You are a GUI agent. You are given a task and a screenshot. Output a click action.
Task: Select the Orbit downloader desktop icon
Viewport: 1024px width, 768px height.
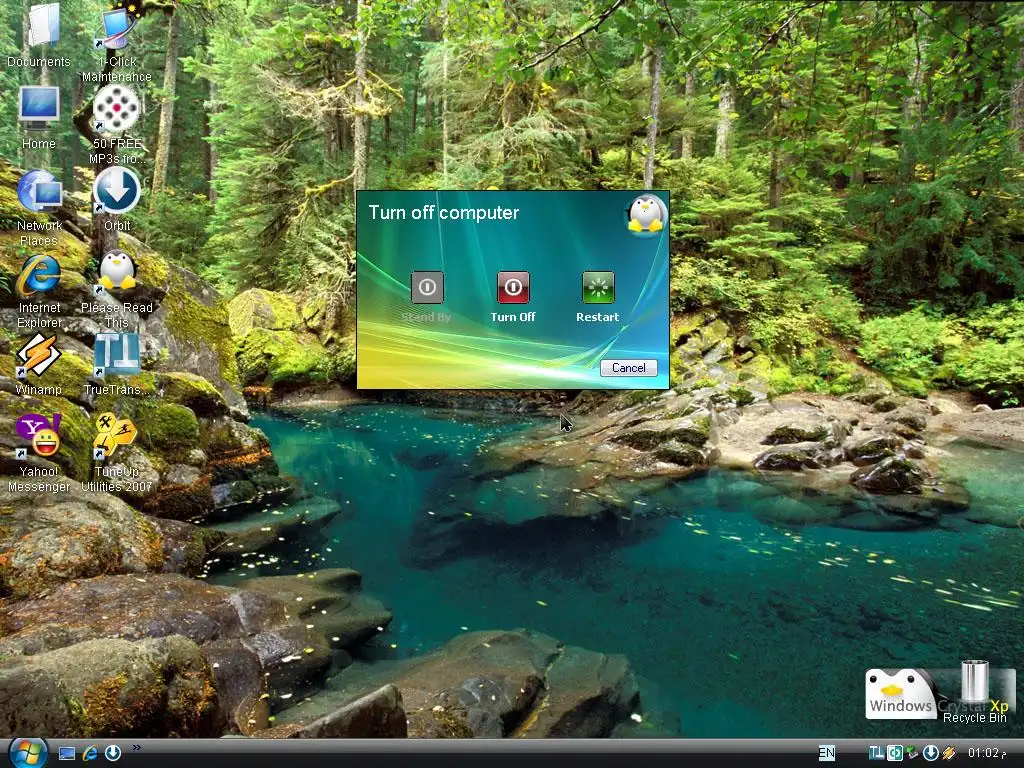click(x=117, y=199)
